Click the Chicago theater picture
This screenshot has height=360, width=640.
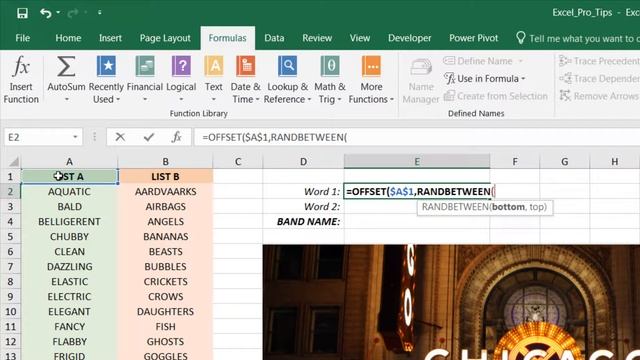point(451,302)
